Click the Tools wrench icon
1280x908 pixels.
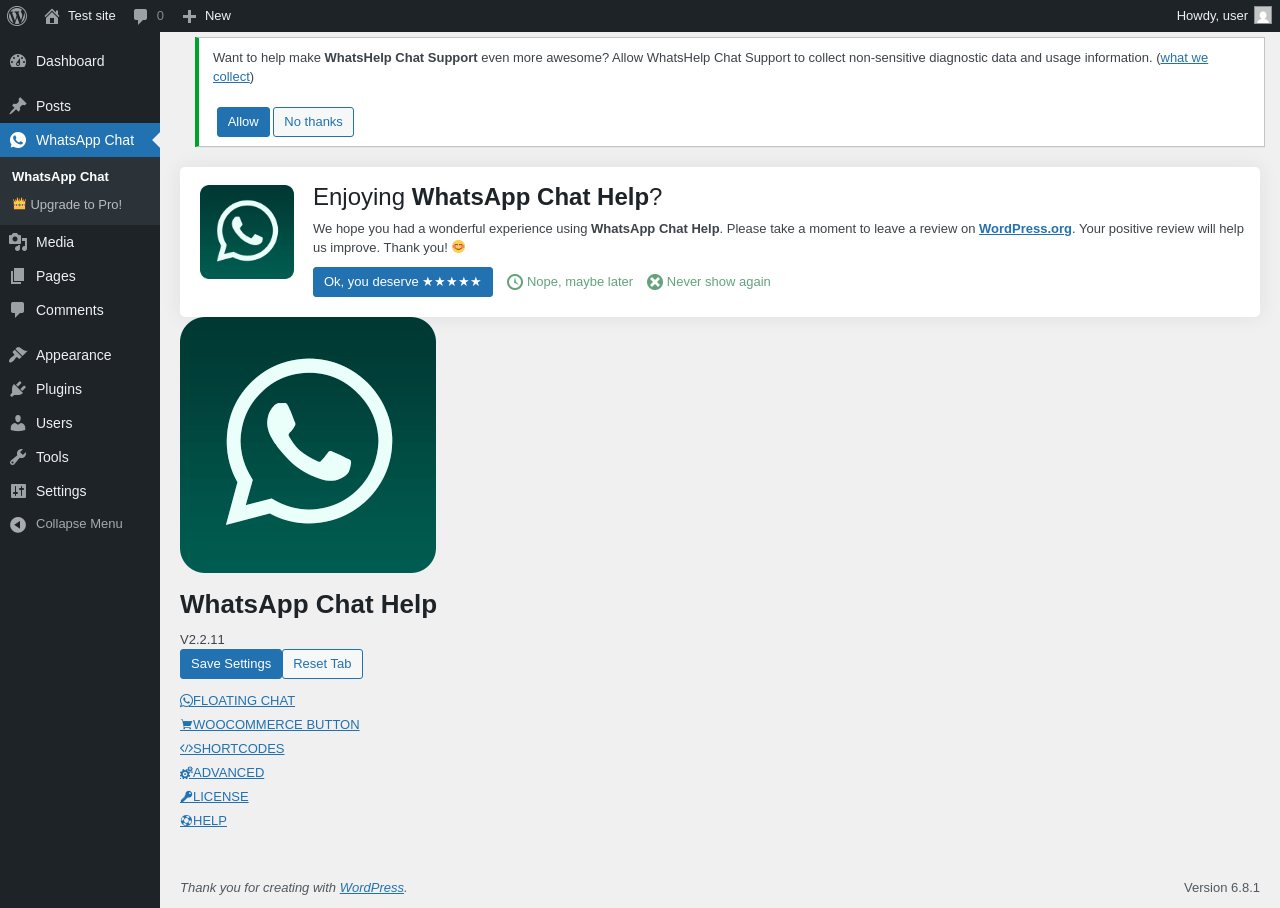(18, 457)
